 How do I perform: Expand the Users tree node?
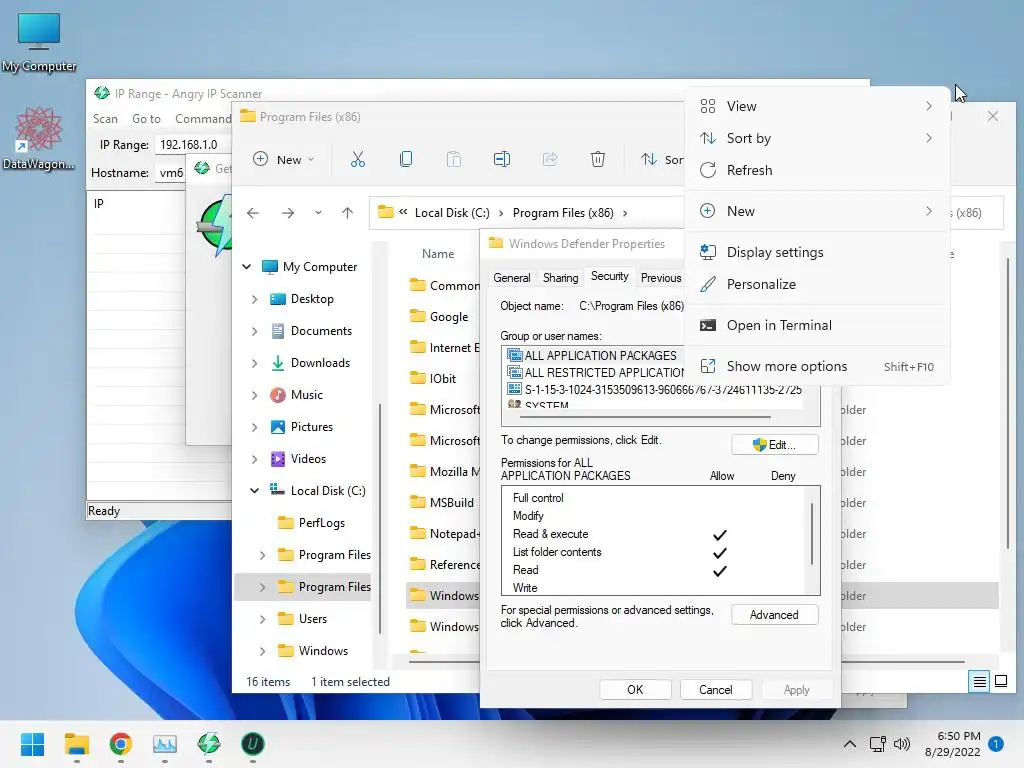click(x=263, y=619)
